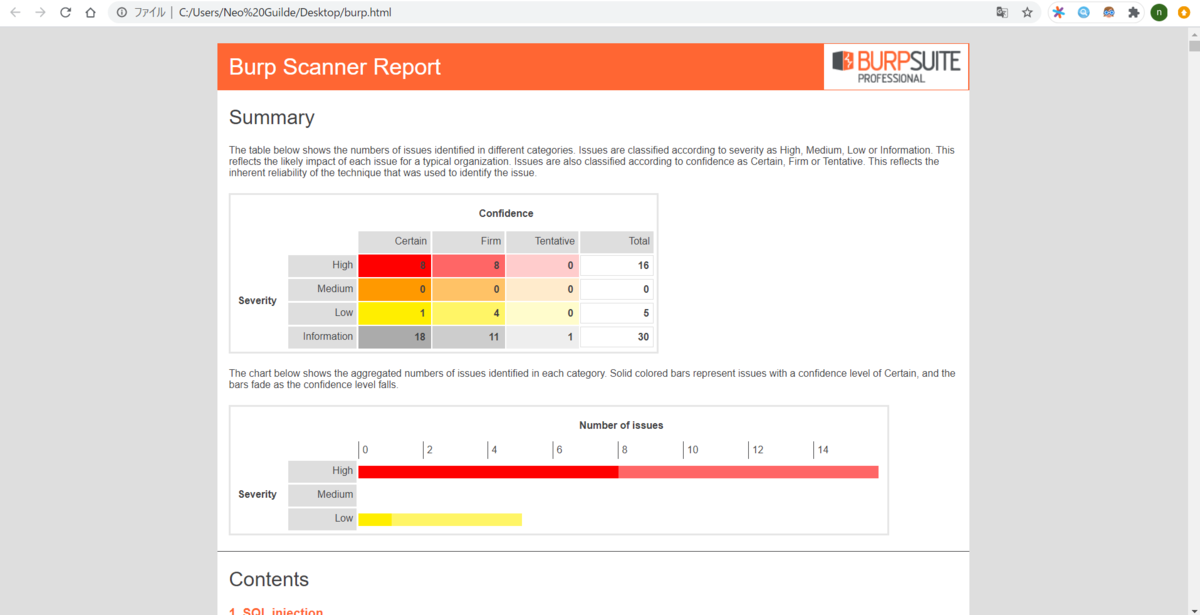Click the translate page icon

point(1002,13)
